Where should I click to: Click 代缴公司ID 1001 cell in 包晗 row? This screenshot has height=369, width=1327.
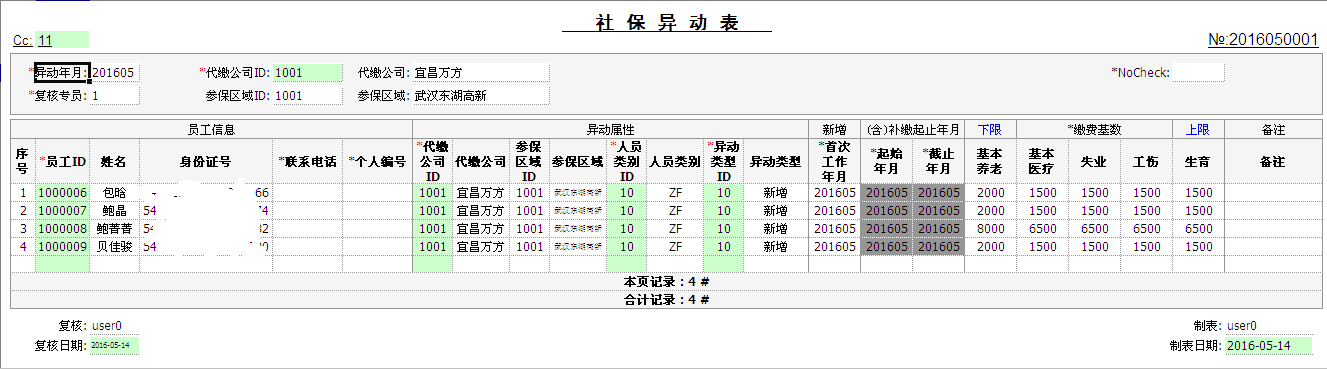432,193
